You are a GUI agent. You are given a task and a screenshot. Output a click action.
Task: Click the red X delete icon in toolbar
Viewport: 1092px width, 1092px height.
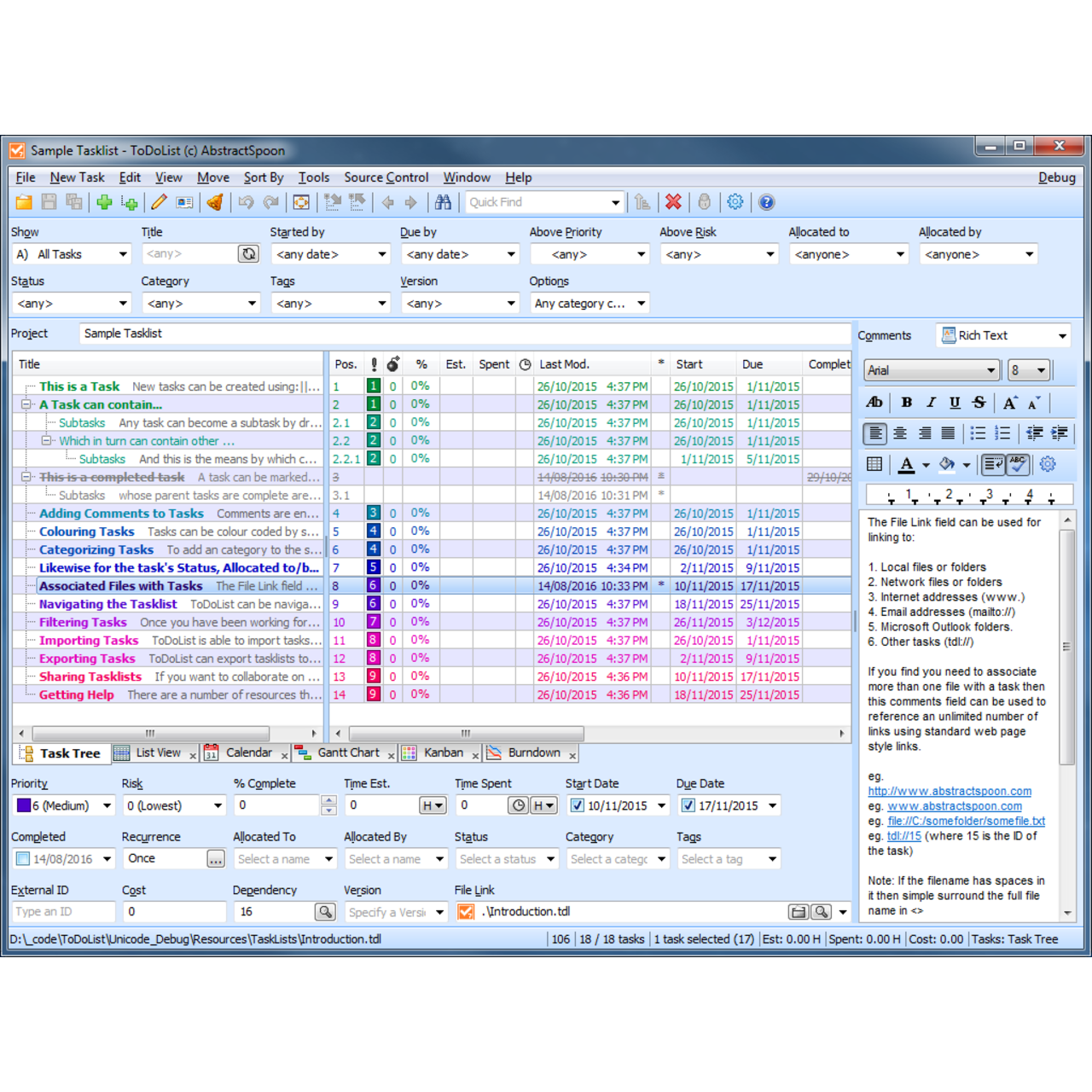[673, 202]
